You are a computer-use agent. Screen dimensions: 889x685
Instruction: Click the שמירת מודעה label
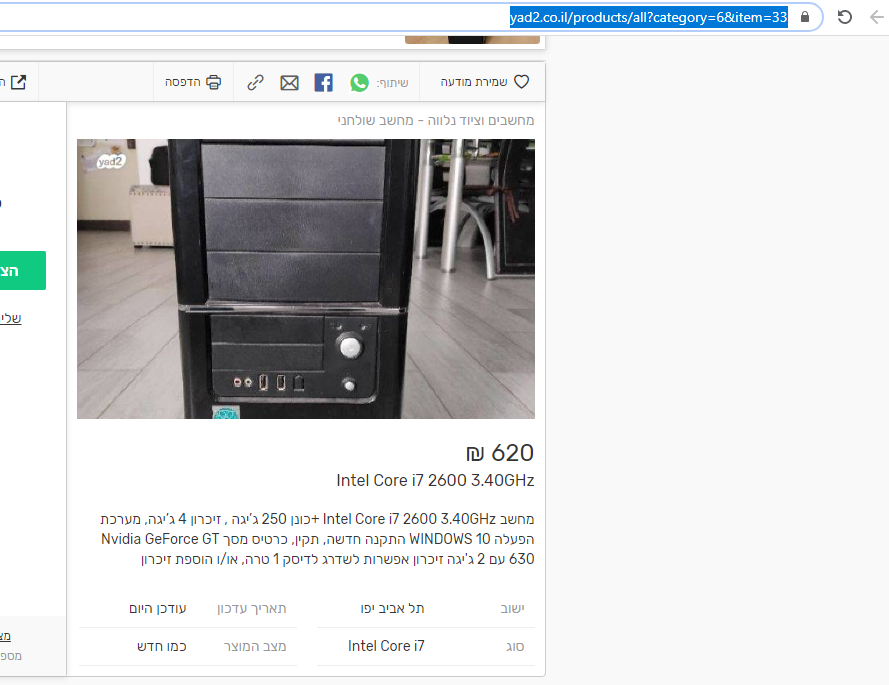[x=473, y=82]
